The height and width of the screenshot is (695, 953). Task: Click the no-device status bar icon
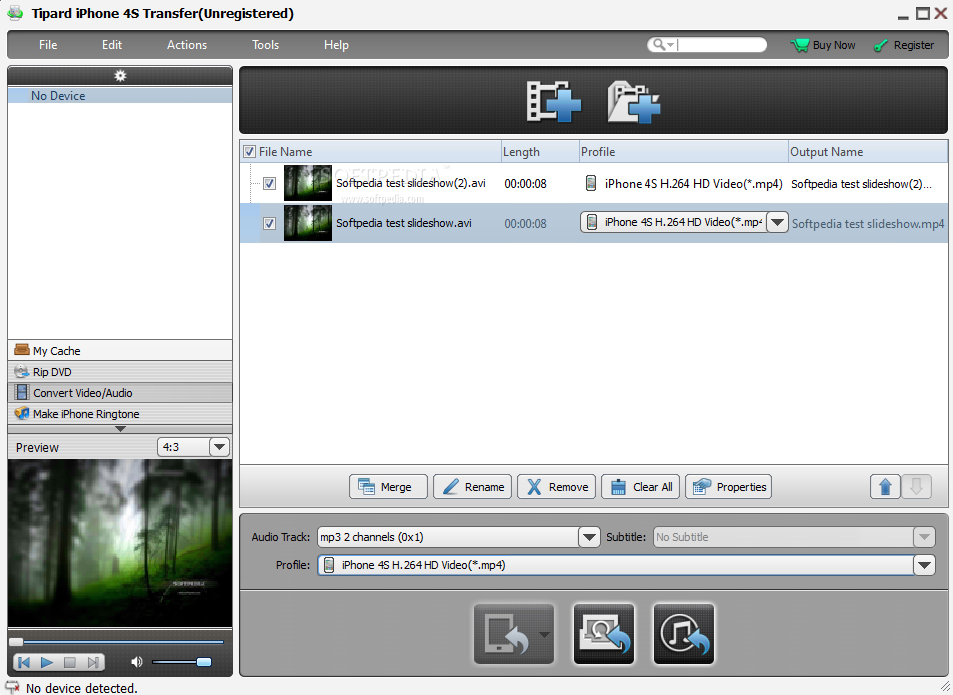click(12, 687)
